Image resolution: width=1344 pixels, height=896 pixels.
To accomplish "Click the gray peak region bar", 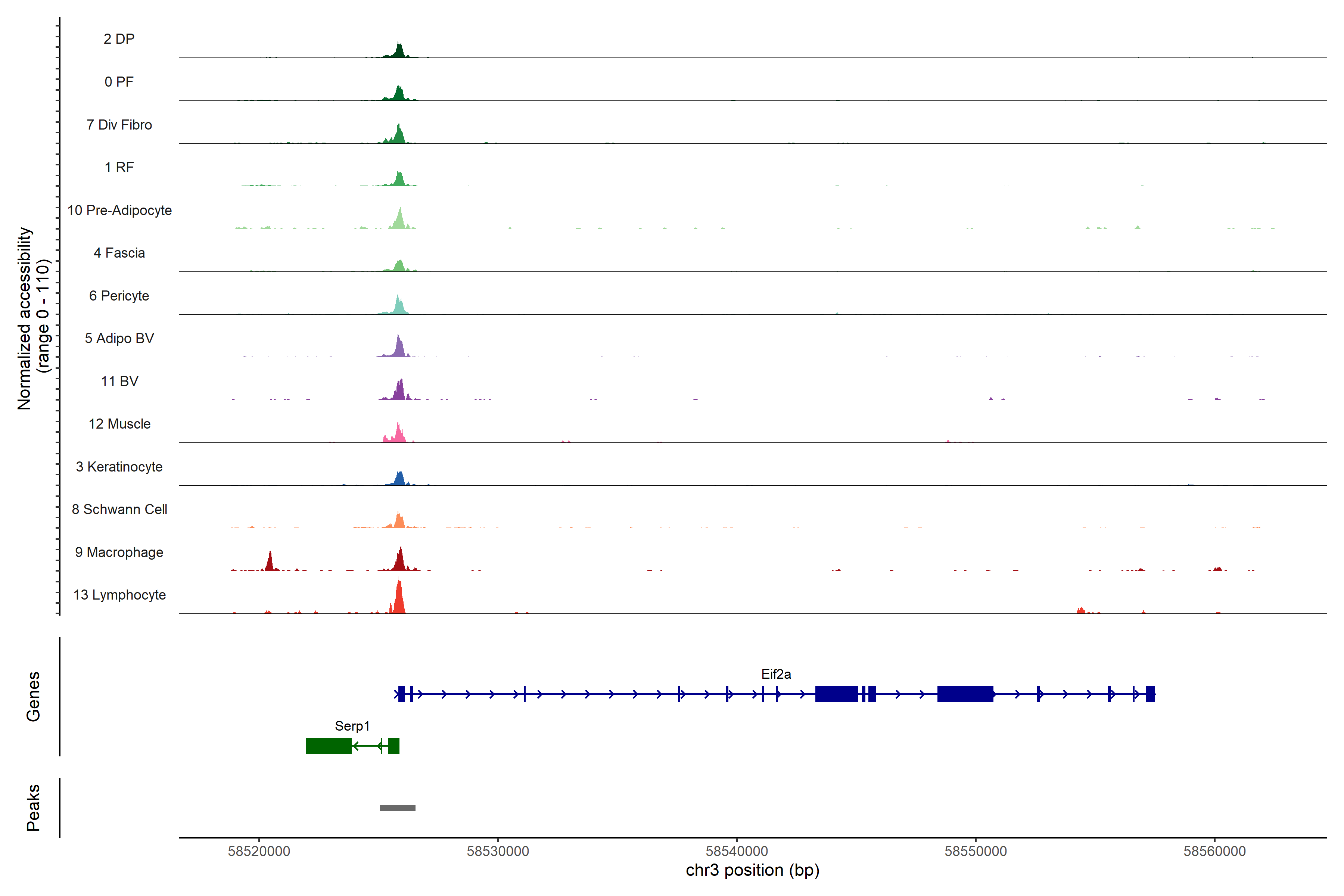I will point(397,808).
